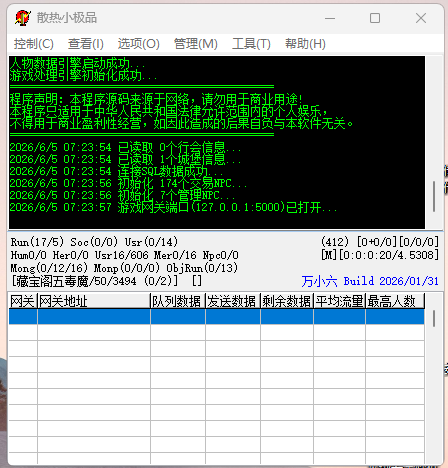Image resolution: width=448 pixels, height=468 pixels.
Task: Click status text (412)
Action: (335, 242)
